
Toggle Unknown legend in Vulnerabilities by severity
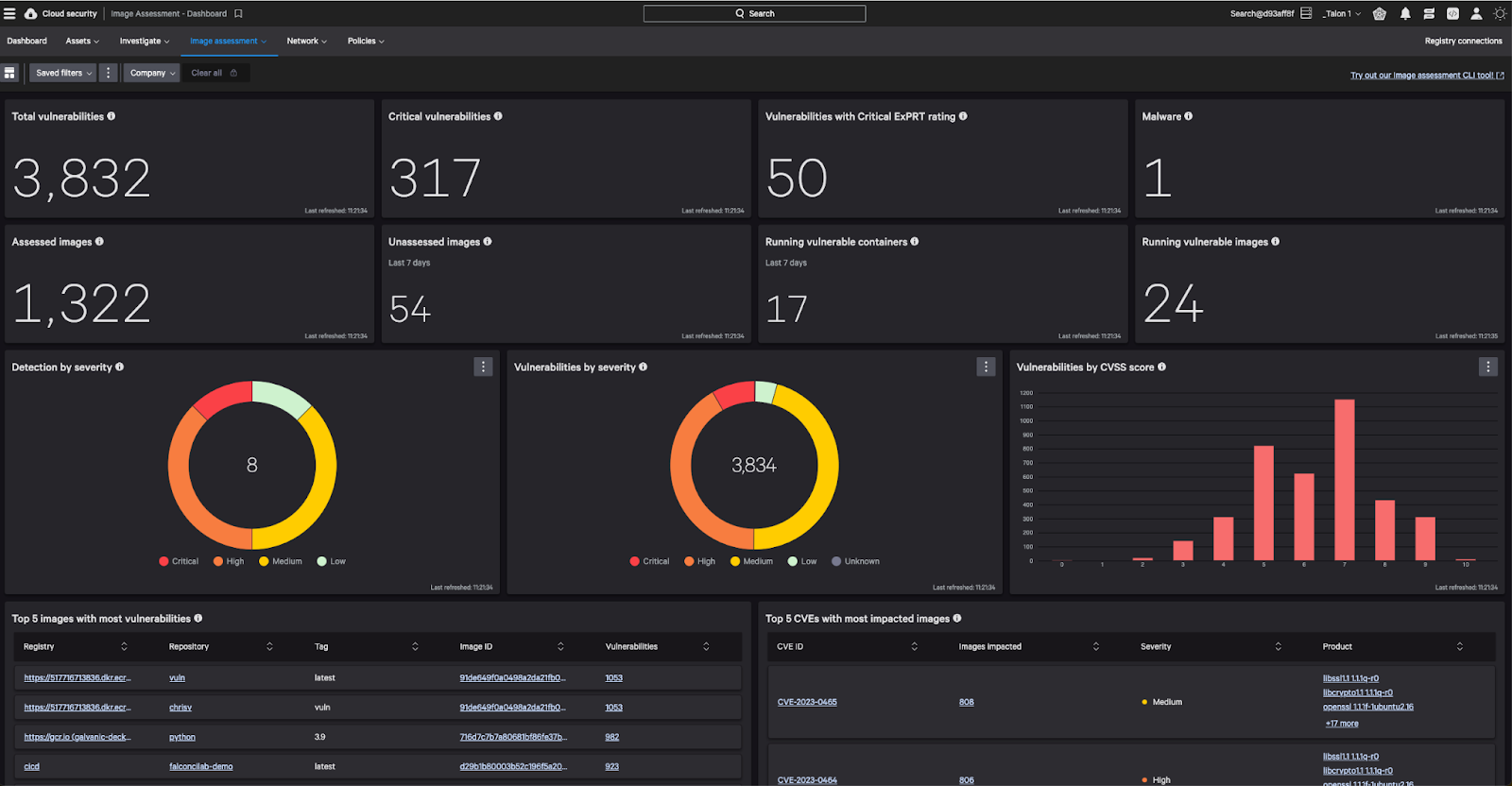coord(855,561)
